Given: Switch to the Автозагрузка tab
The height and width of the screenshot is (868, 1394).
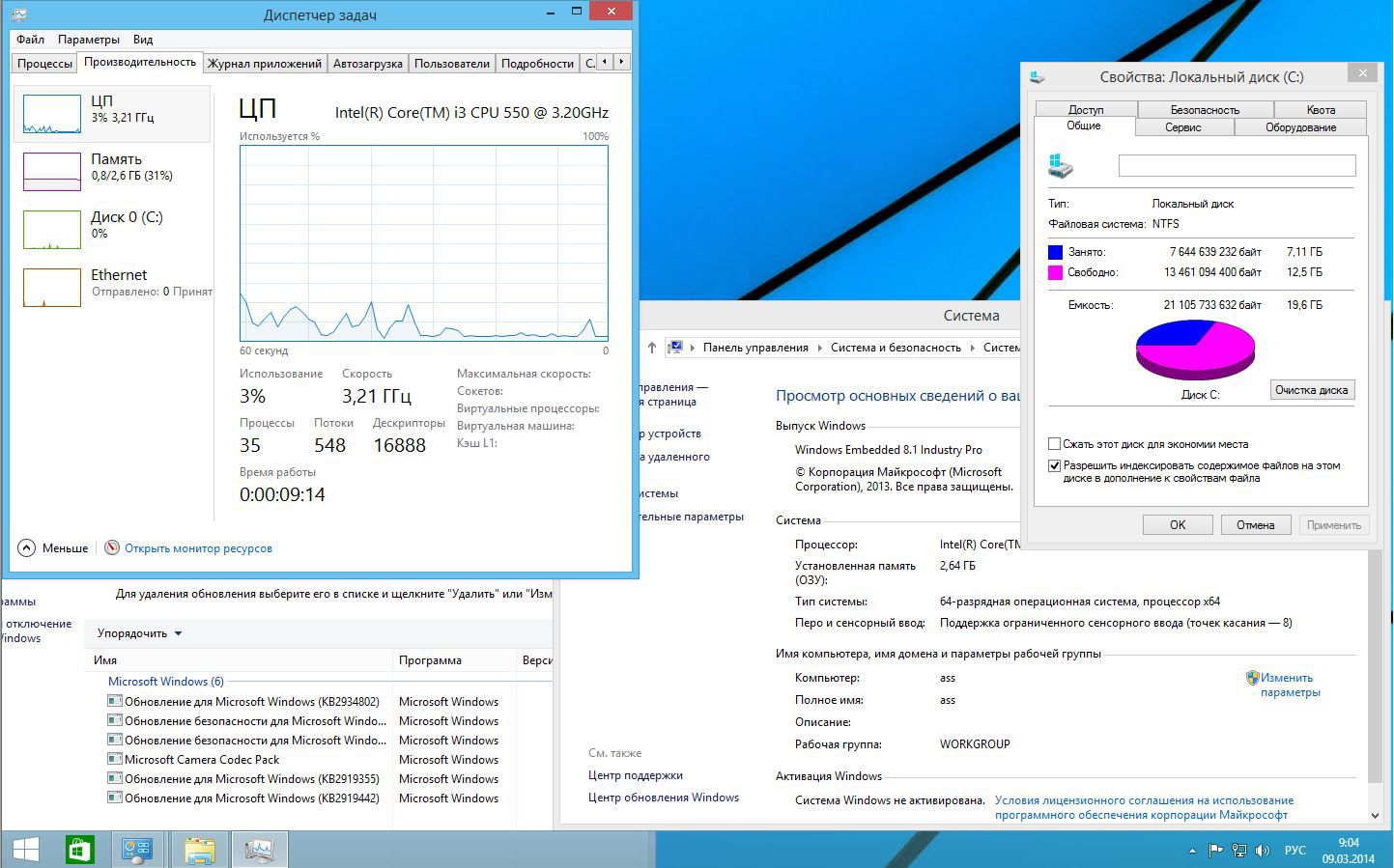Looking at the screenshot, I should click(x=367, y=63).
